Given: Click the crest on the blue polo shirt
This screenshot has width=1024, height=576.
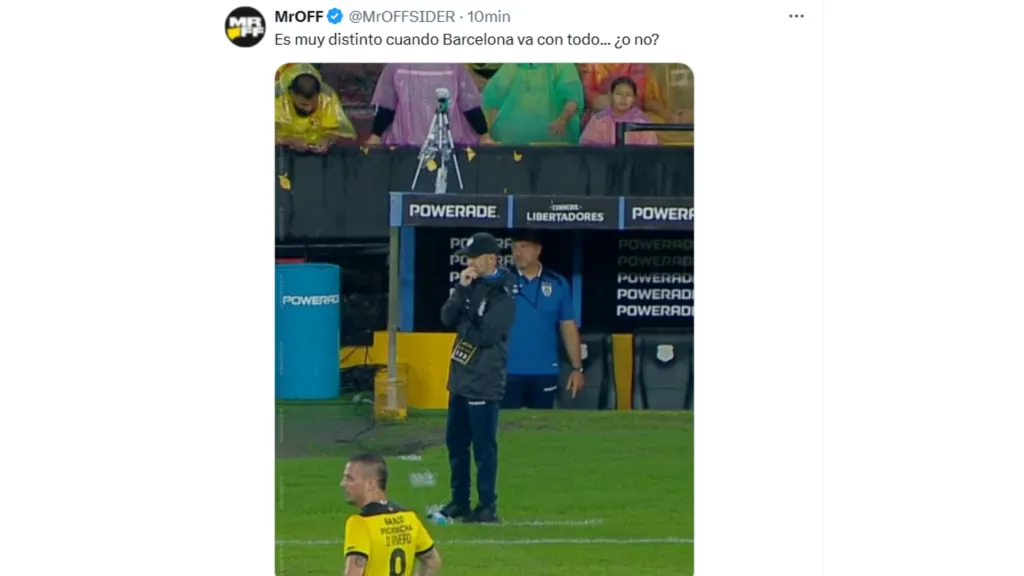Looking at the screenshot, I should click(x=546, y=289).
